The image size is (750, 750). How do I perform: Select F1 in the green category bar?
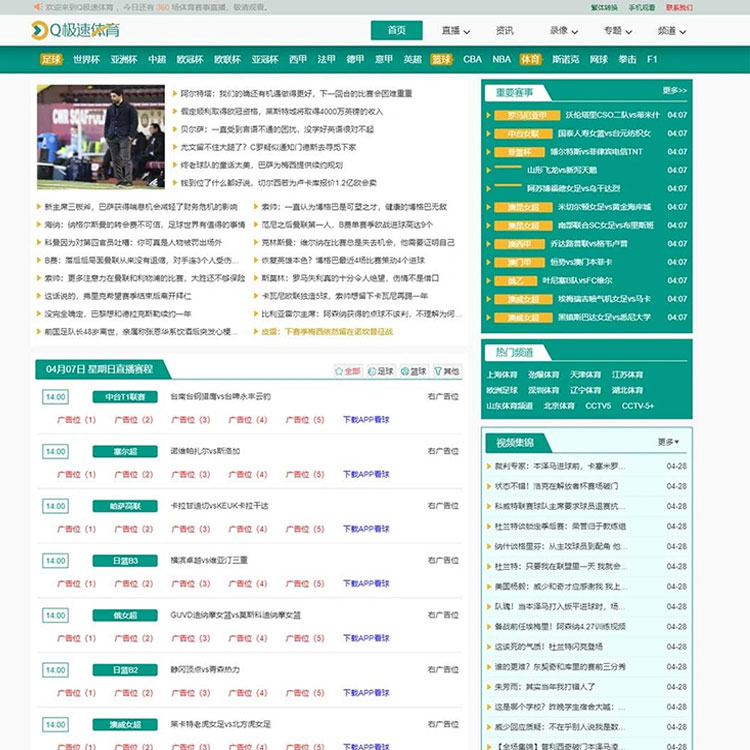(652, 59)
